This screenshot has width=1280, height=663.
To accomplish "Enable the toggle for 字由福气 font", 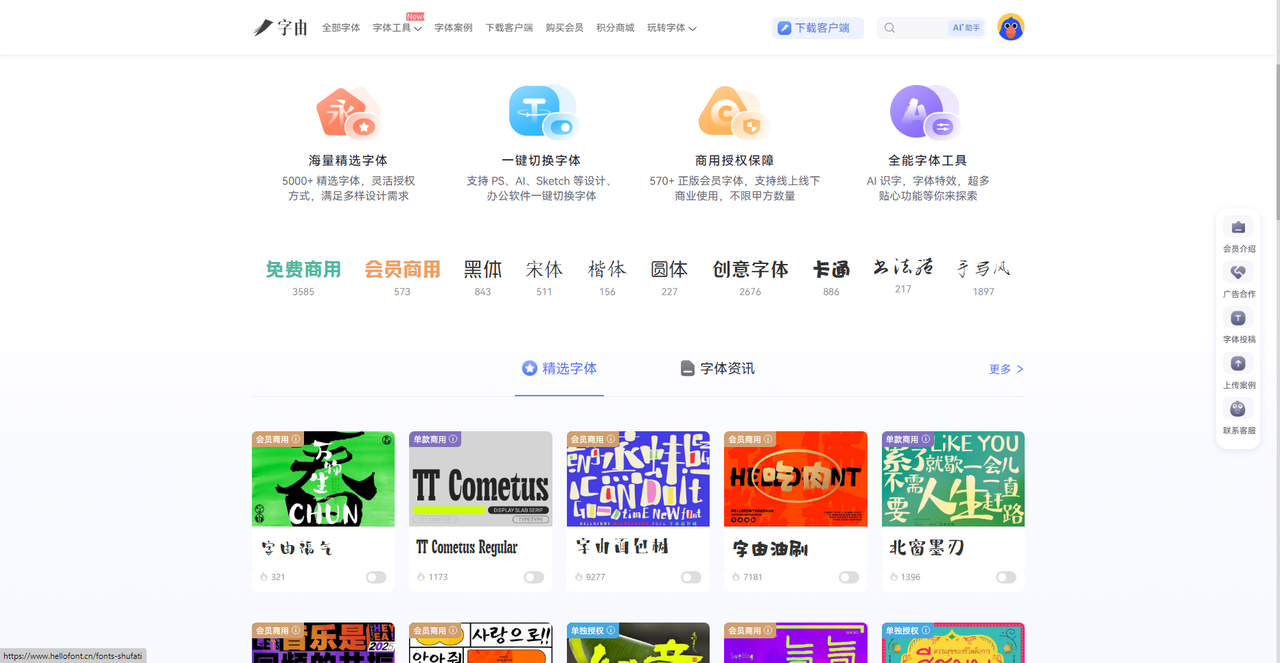I will click(x=376, y=577).
